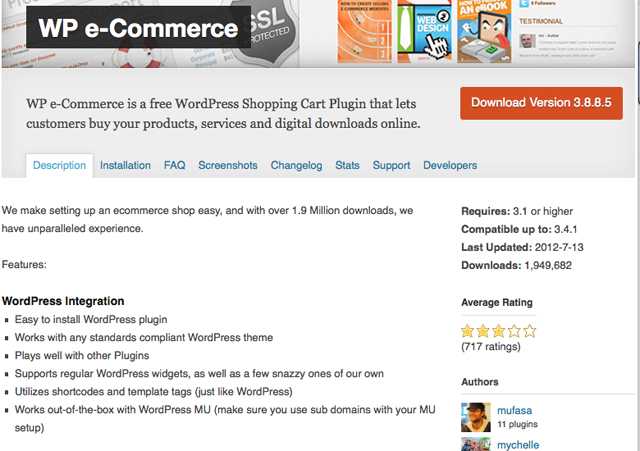This screenshot has width=640, height=451.
Task: Open the Changelog tab
Action: click(x=297, y=165)
